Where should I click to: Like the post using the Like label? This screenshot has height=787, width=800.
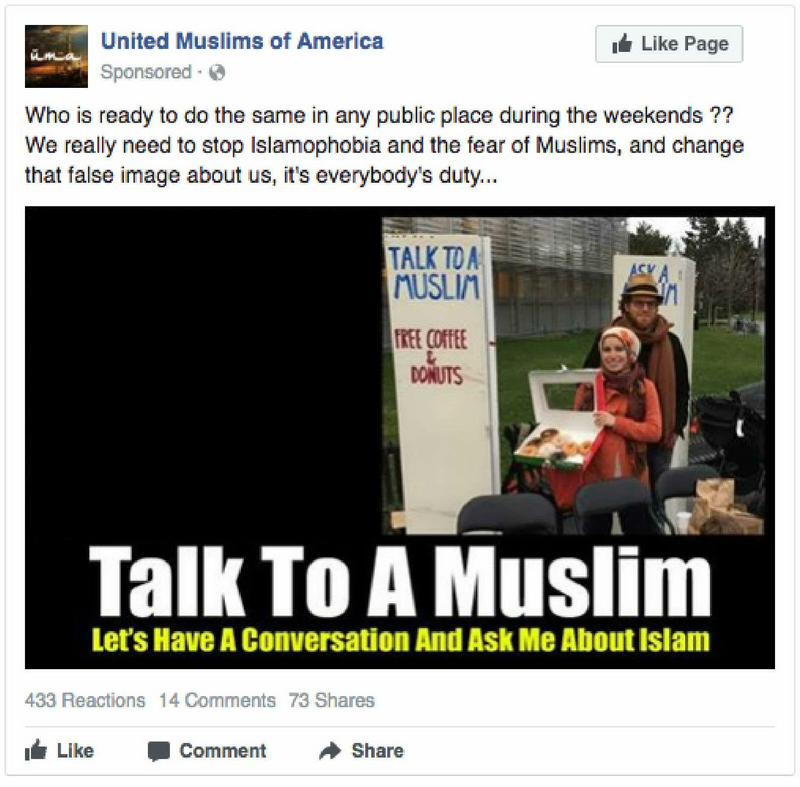coord(75,751)
